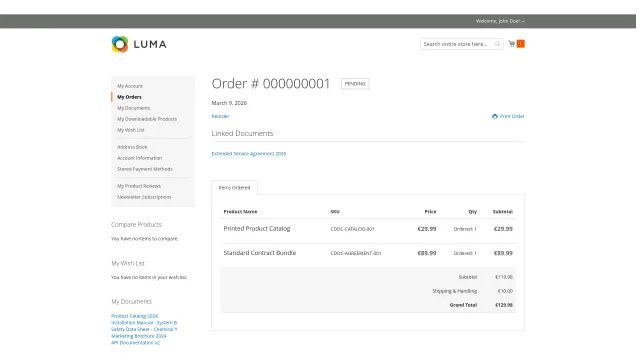Click the Linked Documents heading
This screenshot has width=640, height=360.
(242, 133)
